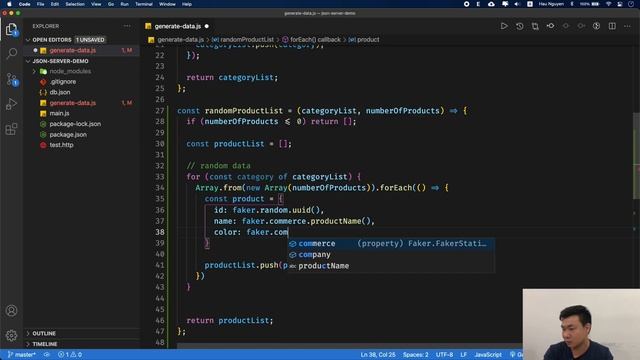
Task: Click the macOS volume menu bar icon
Action: [517, 4]
